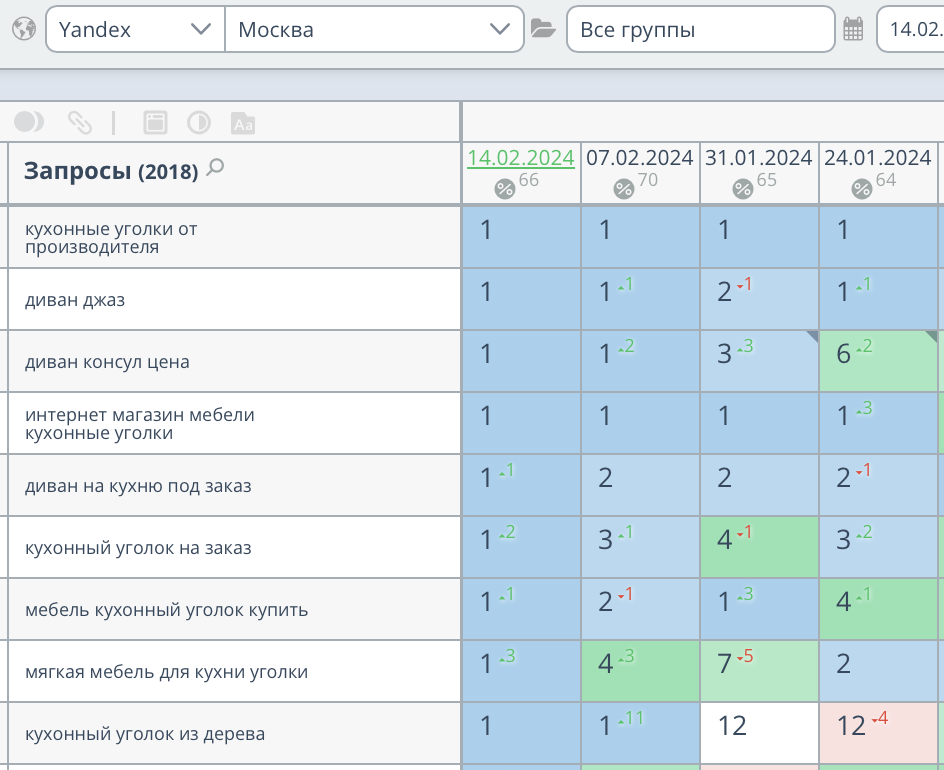
Task: Search queries with the magnifier icon
Action: tap(215, 169)
